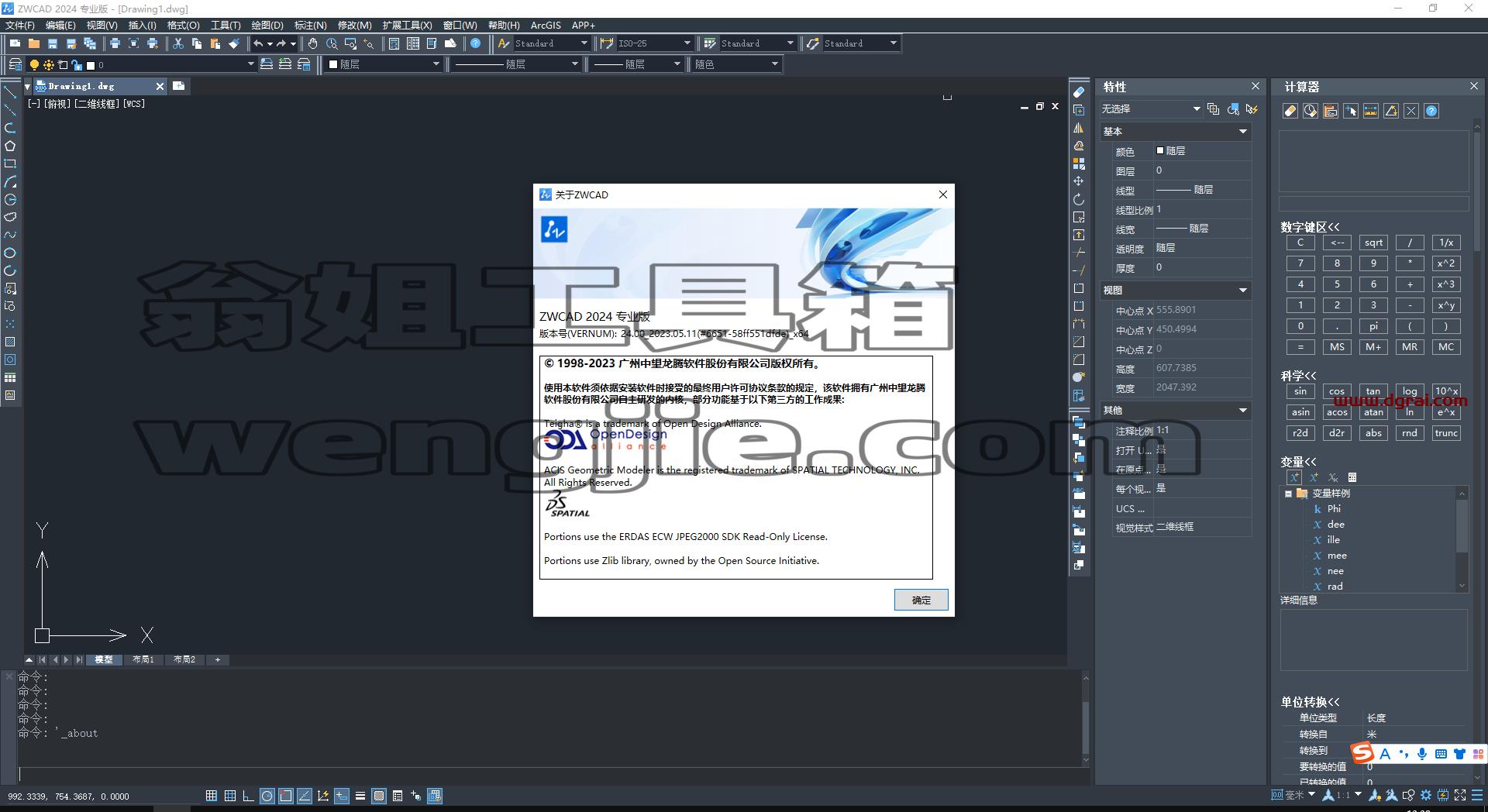This screenshot has width=1488, height=812.
Task: Click 确定 button in About ZWCAD dialog
Action: click(x=921, y=600)
